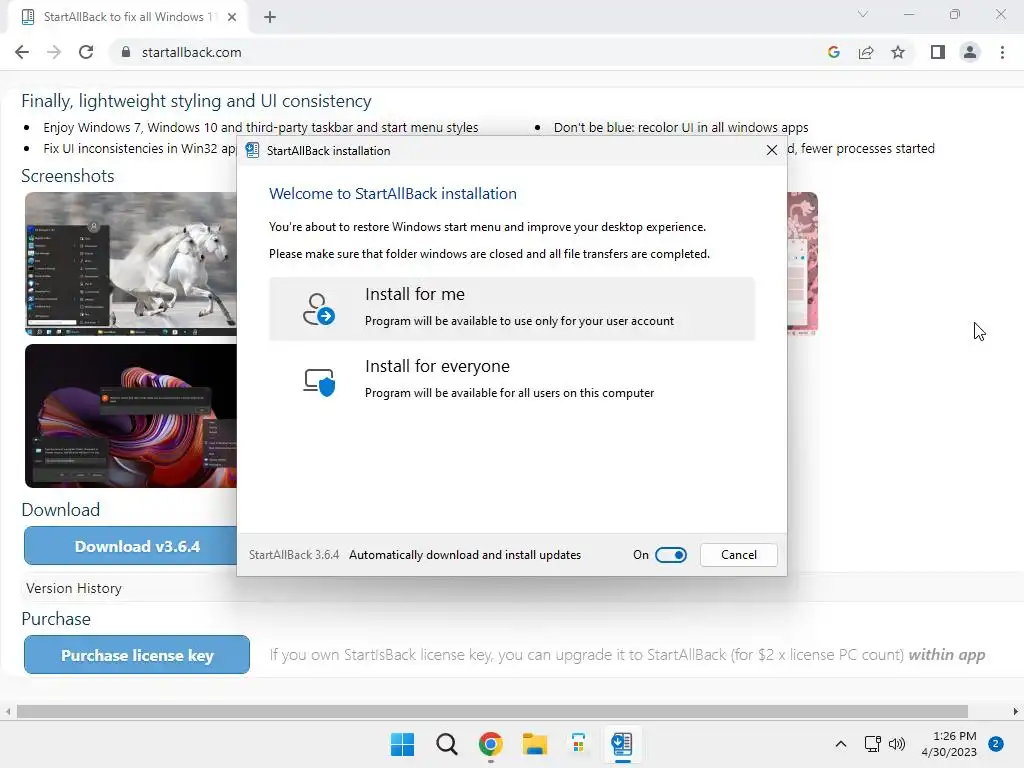Close the StartAllBack browser tab
The width and height of the screenshot is (1024, 768).
pos(232,17)
